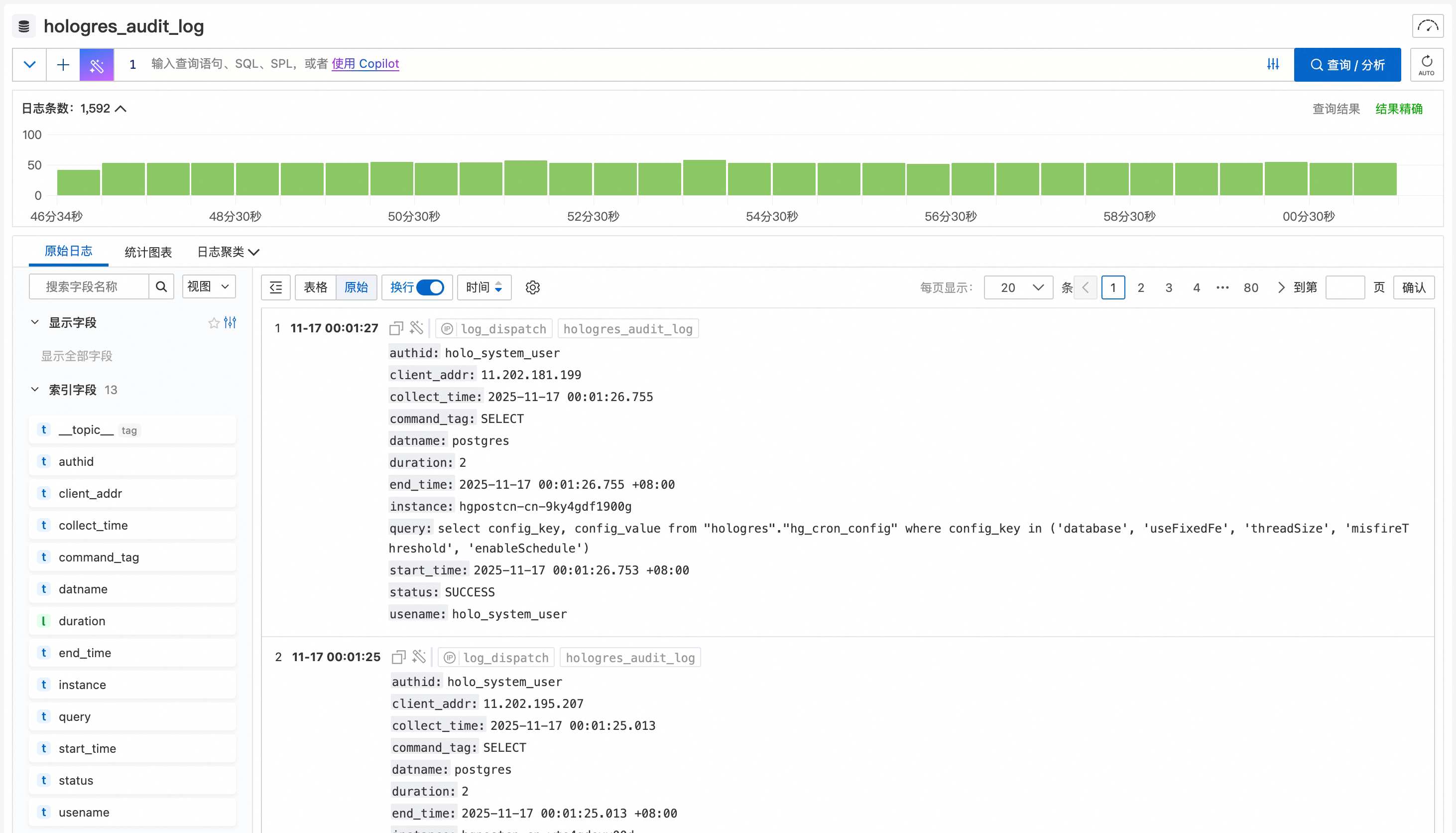Toggle the 换行 line wrap switch
The image size is (1456, 833).
(x=429, y=287)
